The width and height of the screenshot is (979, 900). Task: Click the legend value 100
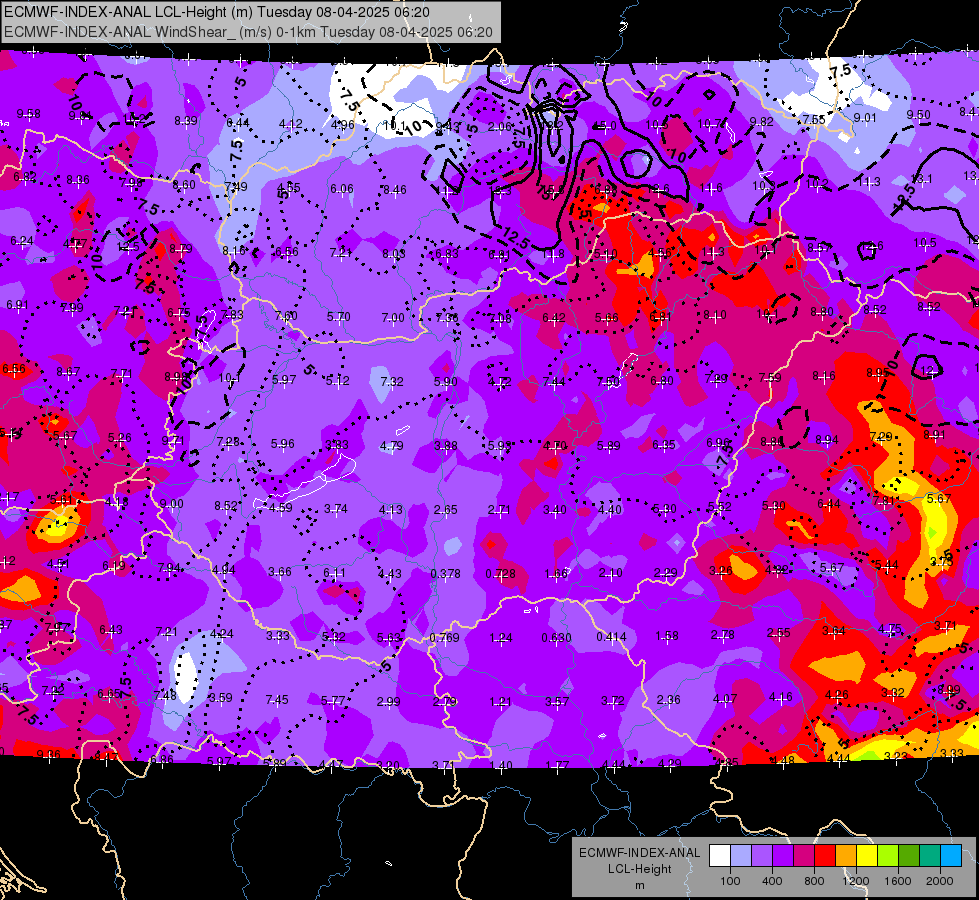(x=730, y=881)
